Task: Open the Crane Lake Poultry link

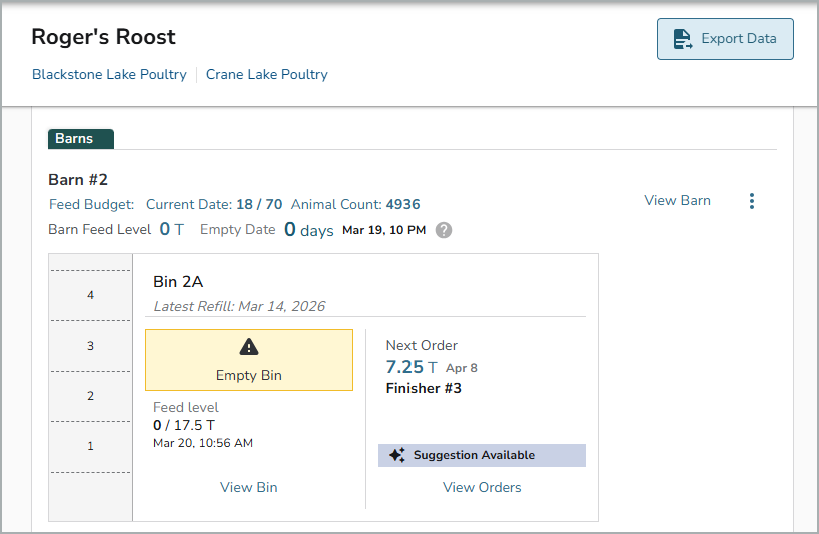Action: coord(267,74)
